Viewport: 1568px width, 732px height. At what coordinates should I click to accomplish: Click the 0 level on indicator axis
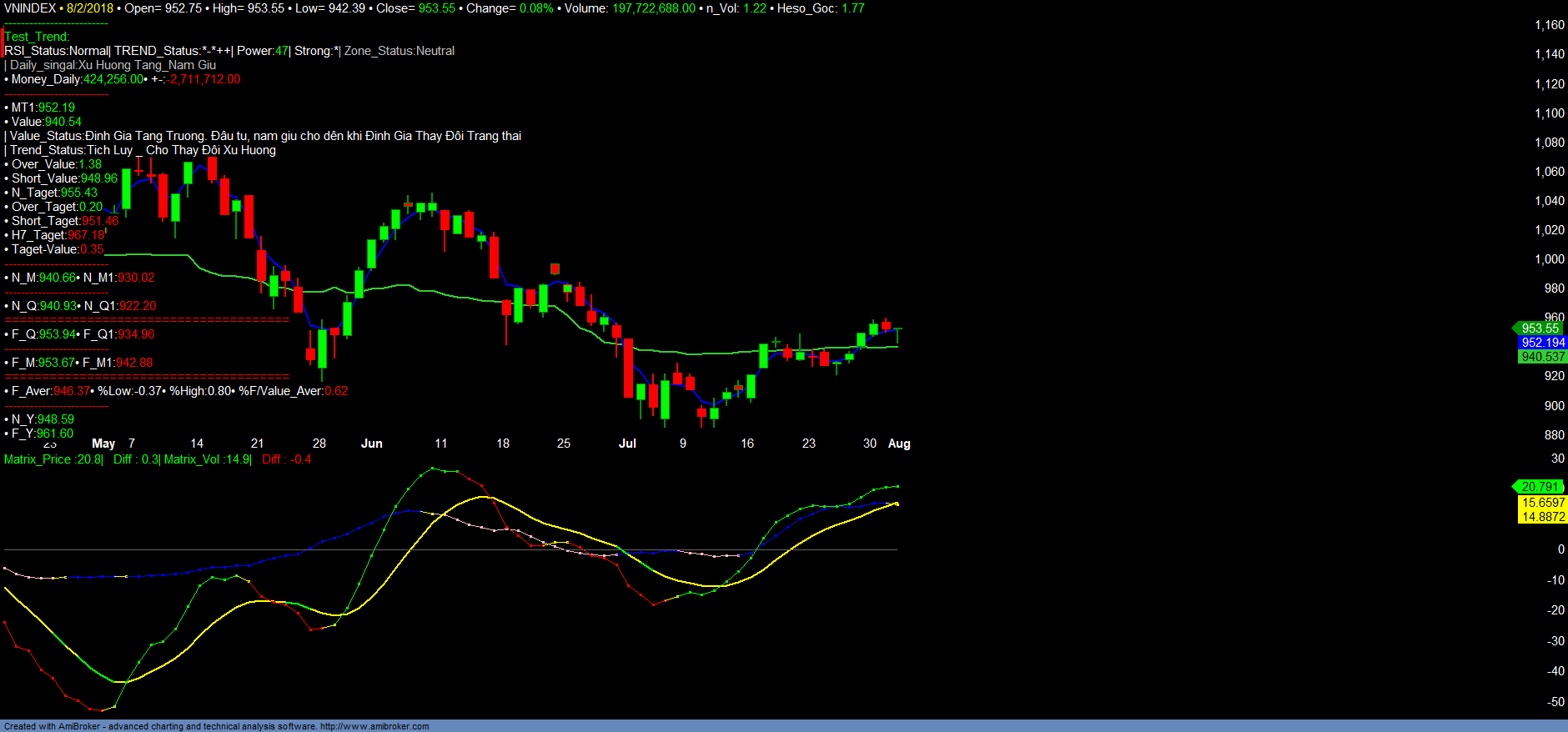point(1560,549)
